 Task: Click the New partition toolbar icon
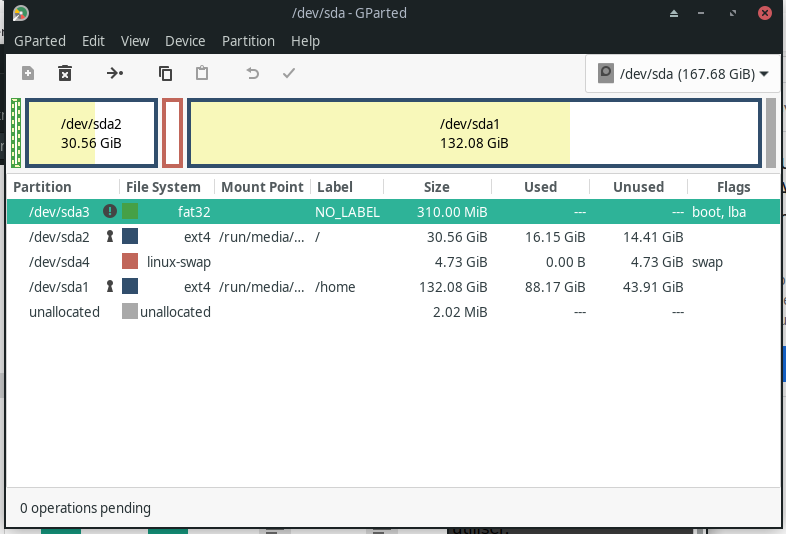pos(28,74)
